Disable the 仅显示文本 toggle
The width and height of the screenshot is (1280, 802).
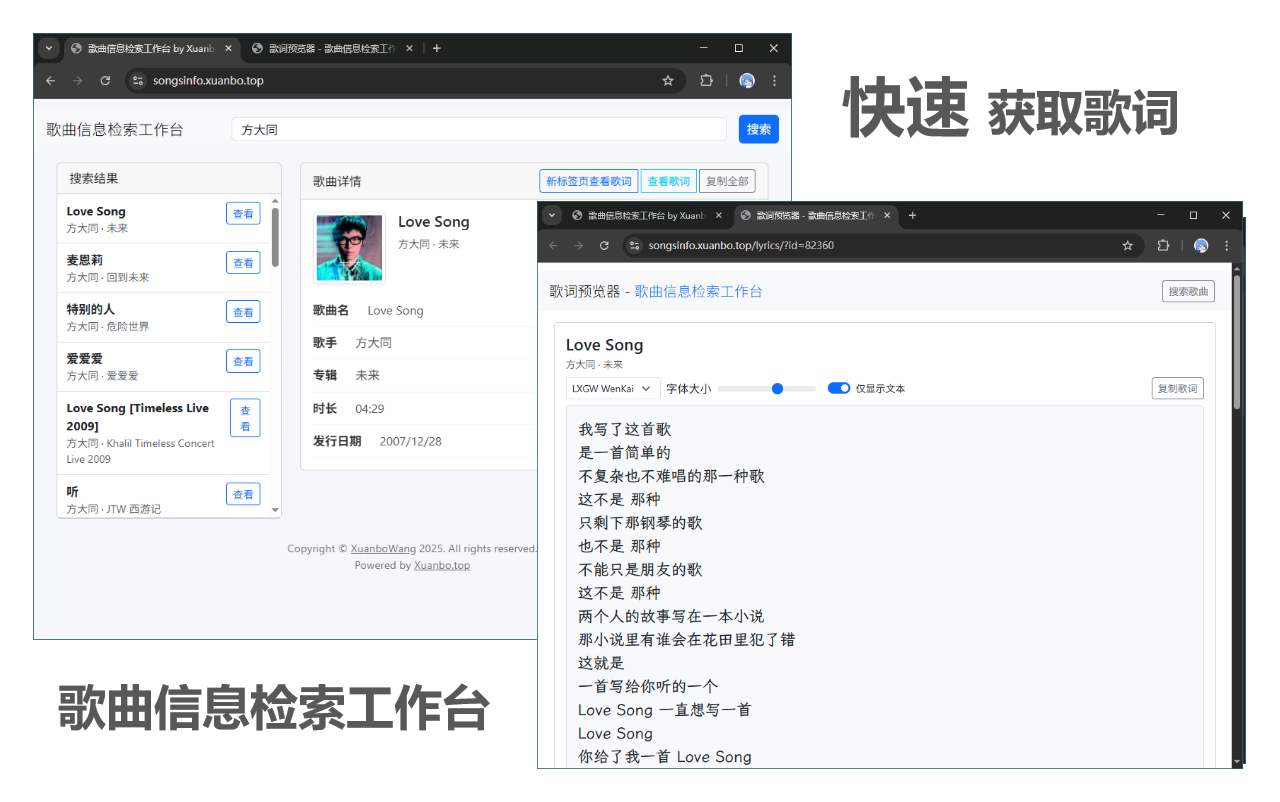point(839,387)
